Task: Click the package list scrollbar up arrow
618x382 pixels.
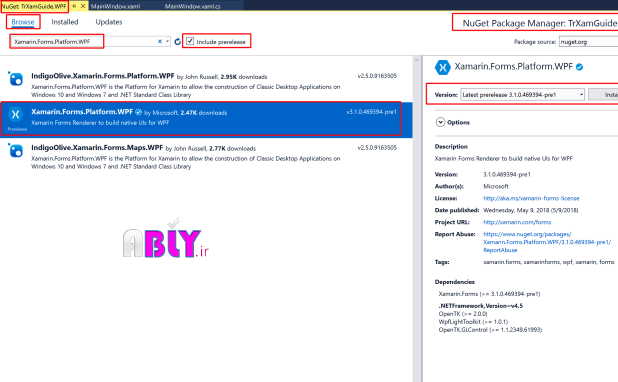Action: (x=417, y=60)
